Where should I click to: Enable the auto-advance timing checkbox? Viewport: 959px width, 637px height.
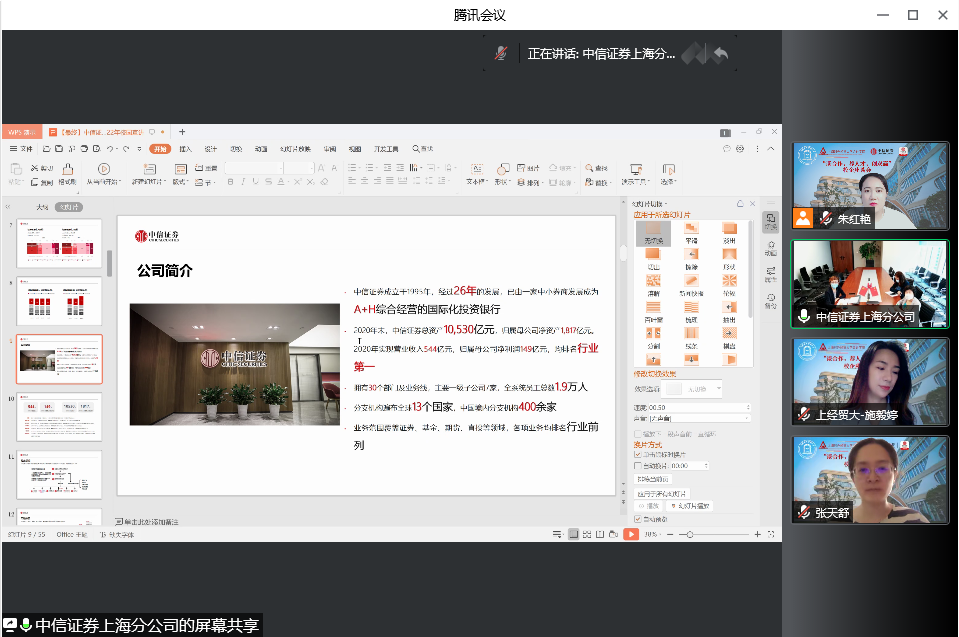click(x=639, y=465)
